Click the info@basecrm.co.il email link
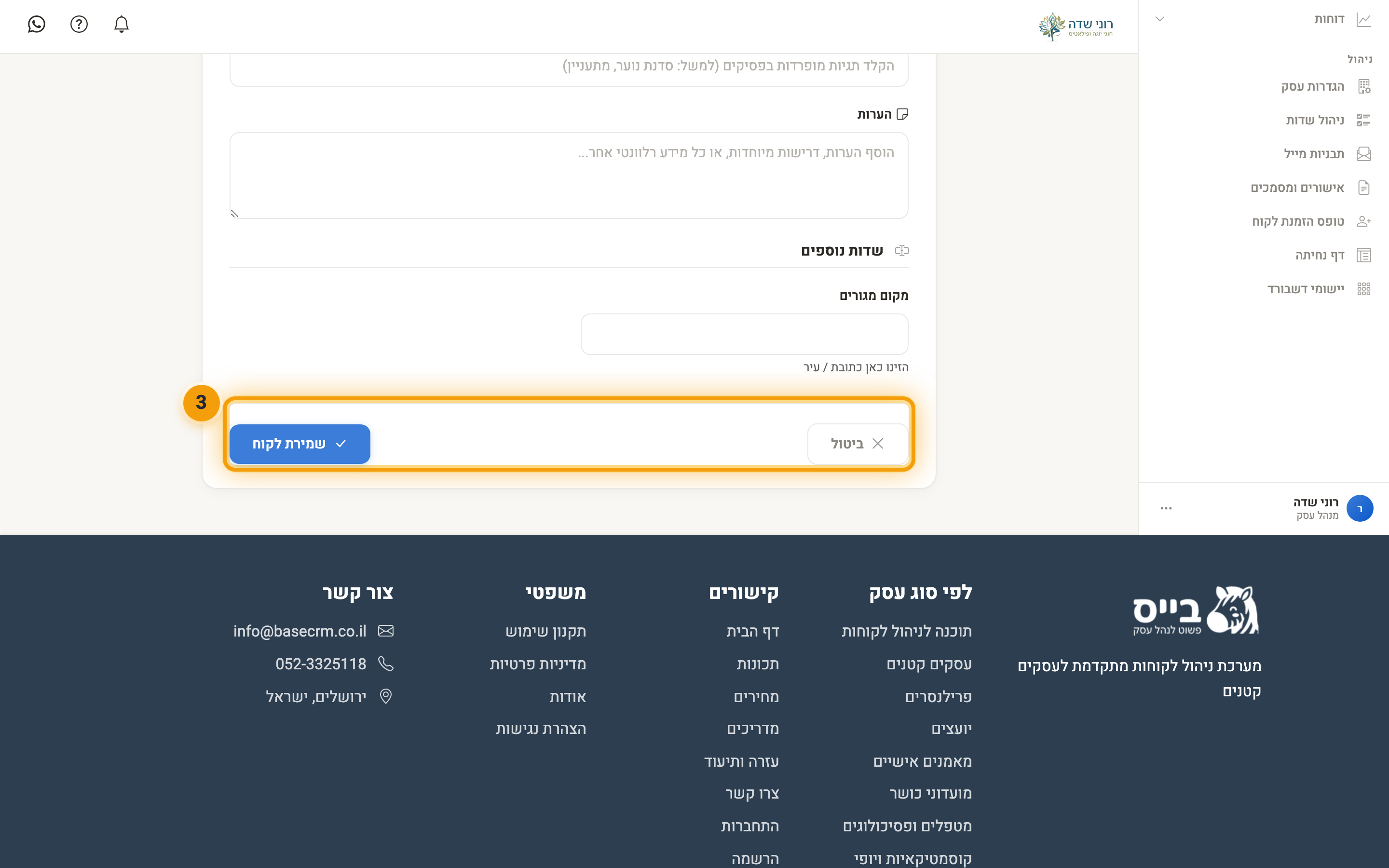1389x868 pixels. (300, 631)
